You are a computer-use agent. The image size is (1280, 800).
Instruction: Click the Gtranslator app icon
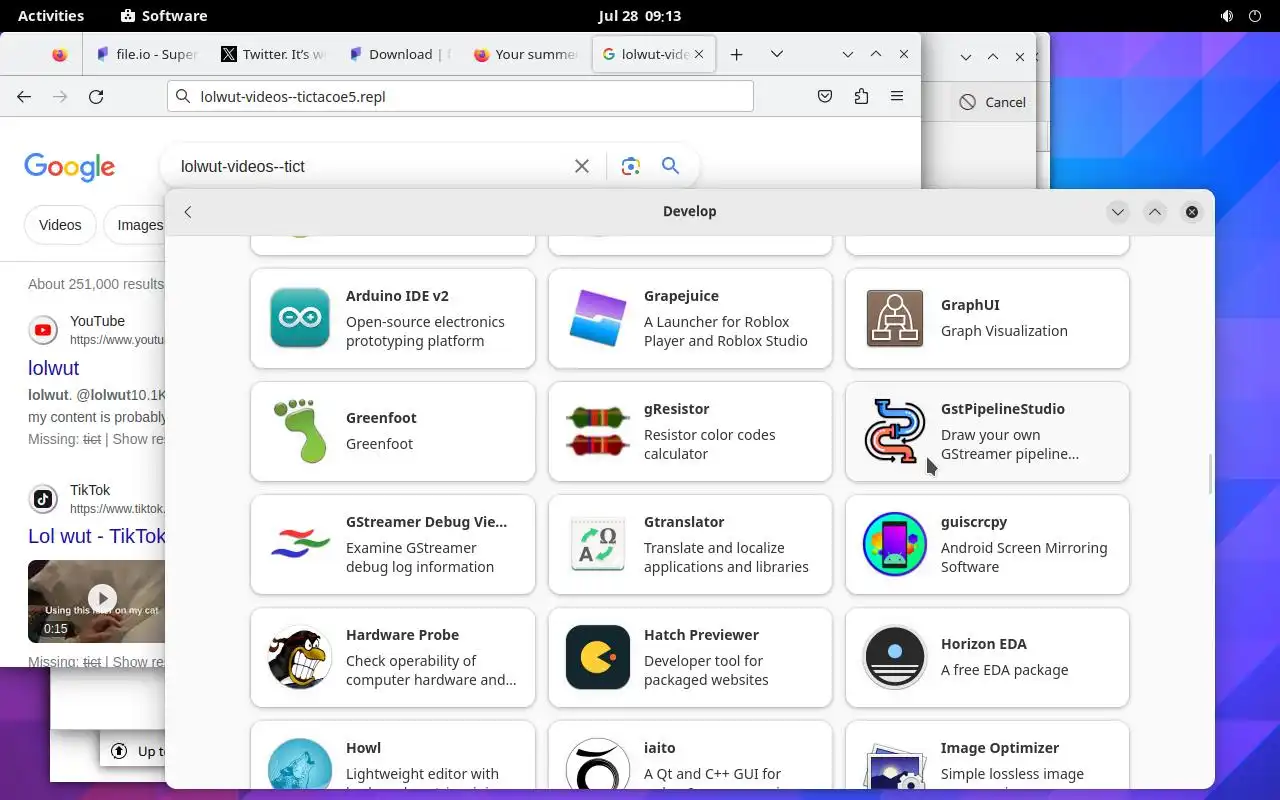(x=598, y=544)
